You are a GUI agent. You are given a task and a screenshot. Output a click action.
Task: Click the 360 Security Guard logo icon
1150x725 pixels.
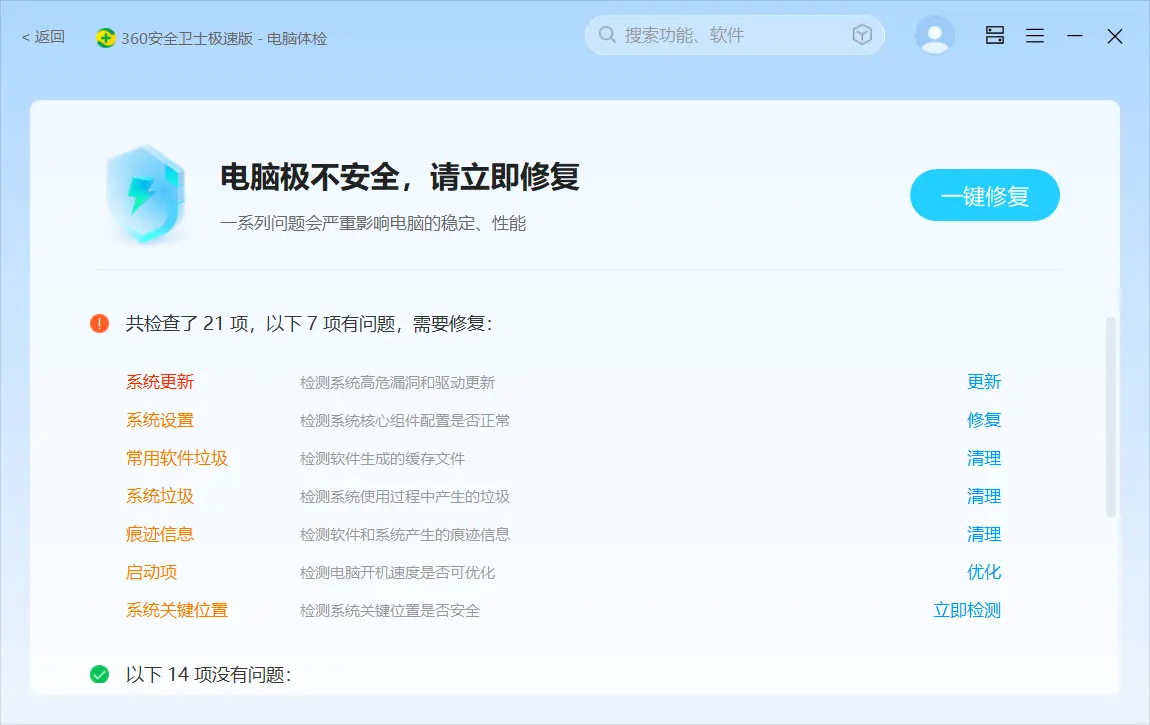coord(106,38)
